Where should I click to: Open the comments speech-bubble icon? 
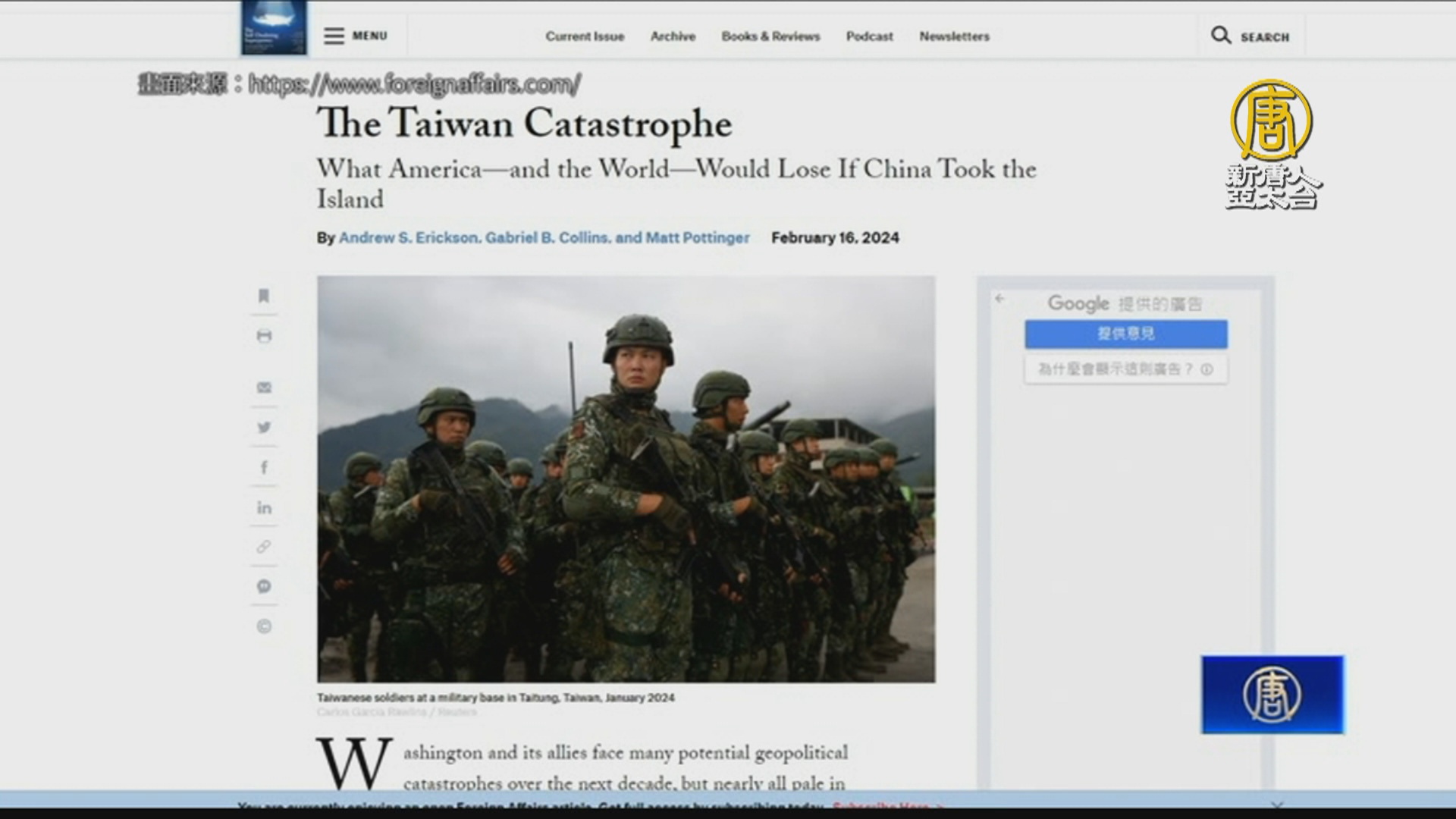click(264, 586)
